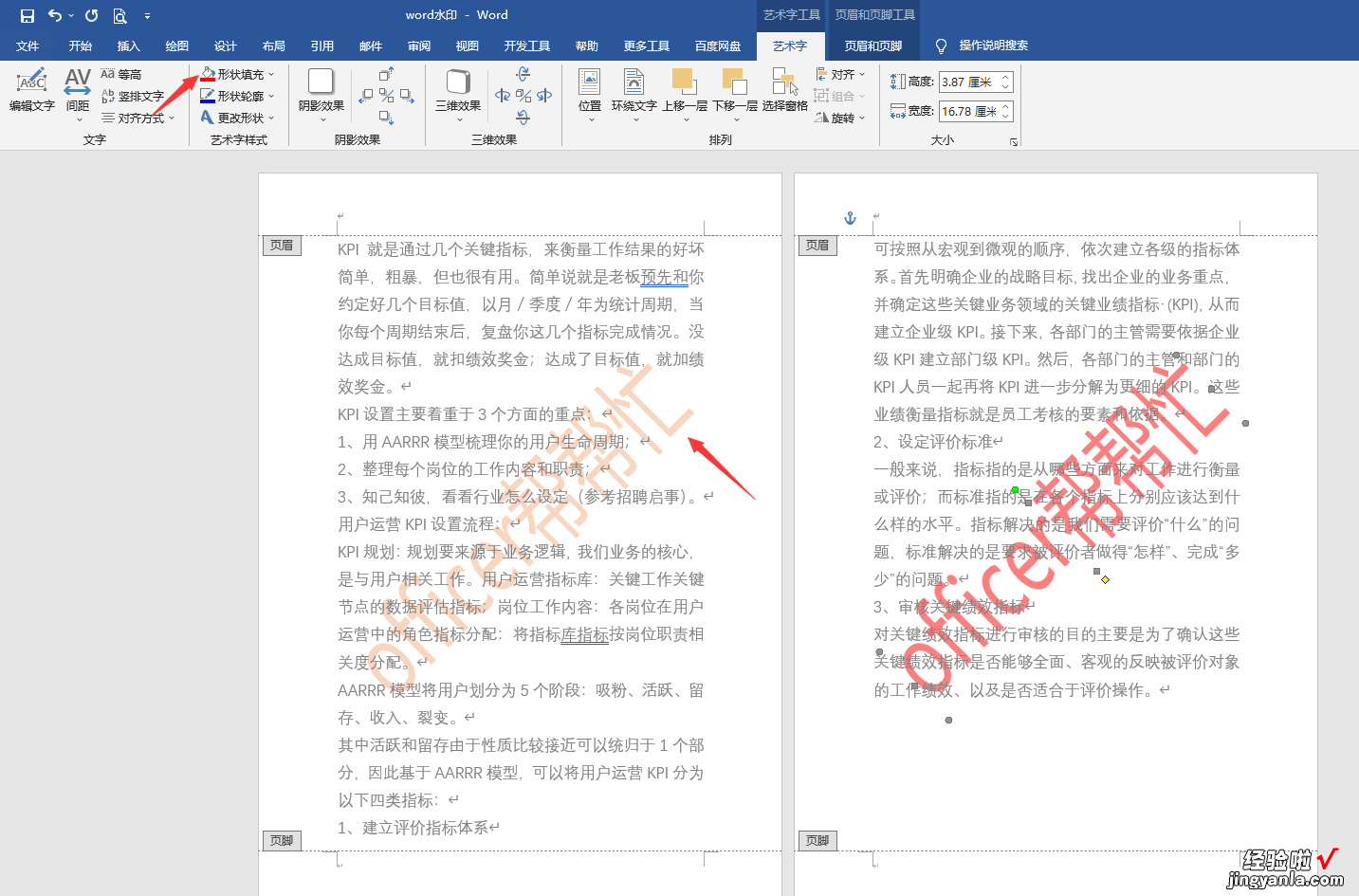Nudge shadow up icon
This screenshot has width=1359, height=896.
coord(386,74)
